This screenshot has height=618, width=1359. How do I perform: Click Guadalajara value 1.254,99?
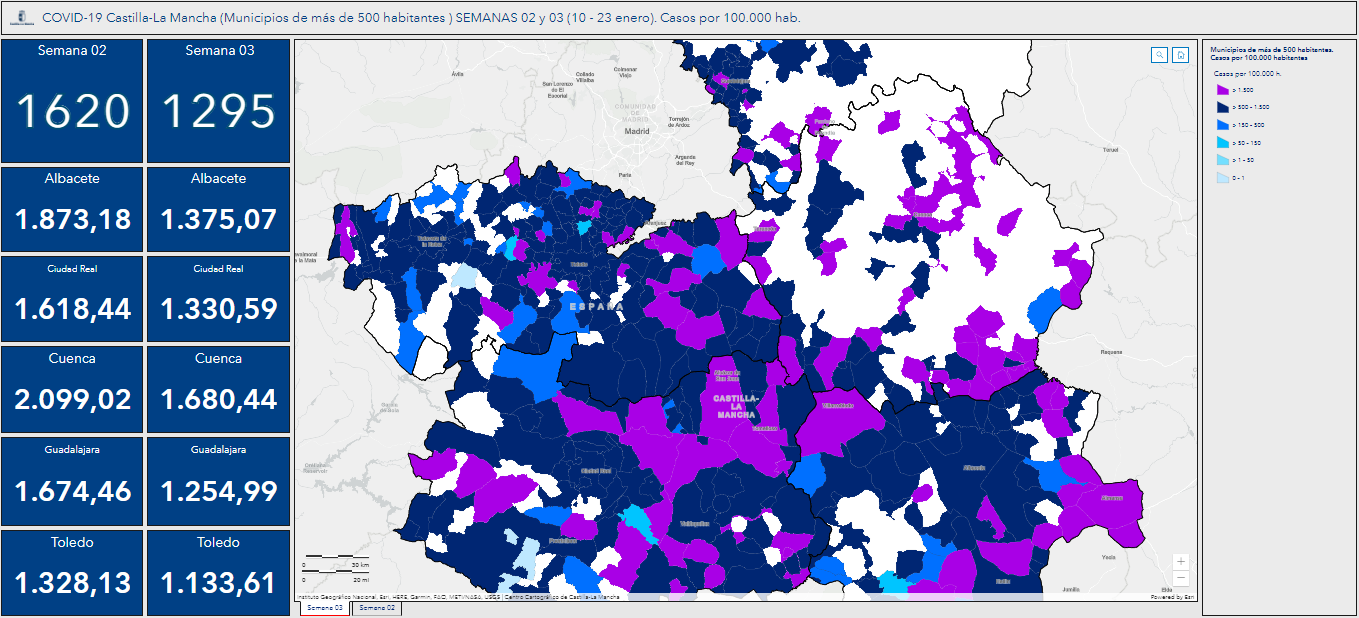click(218, 491)
